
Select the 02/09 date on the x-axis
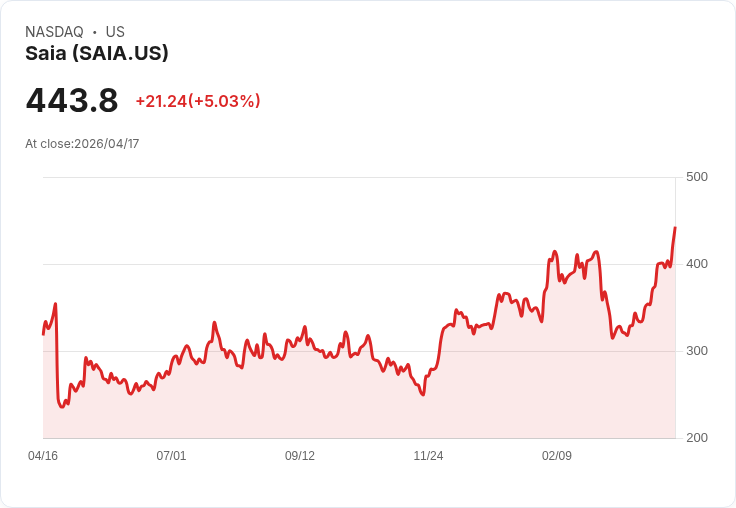(557, 456)
